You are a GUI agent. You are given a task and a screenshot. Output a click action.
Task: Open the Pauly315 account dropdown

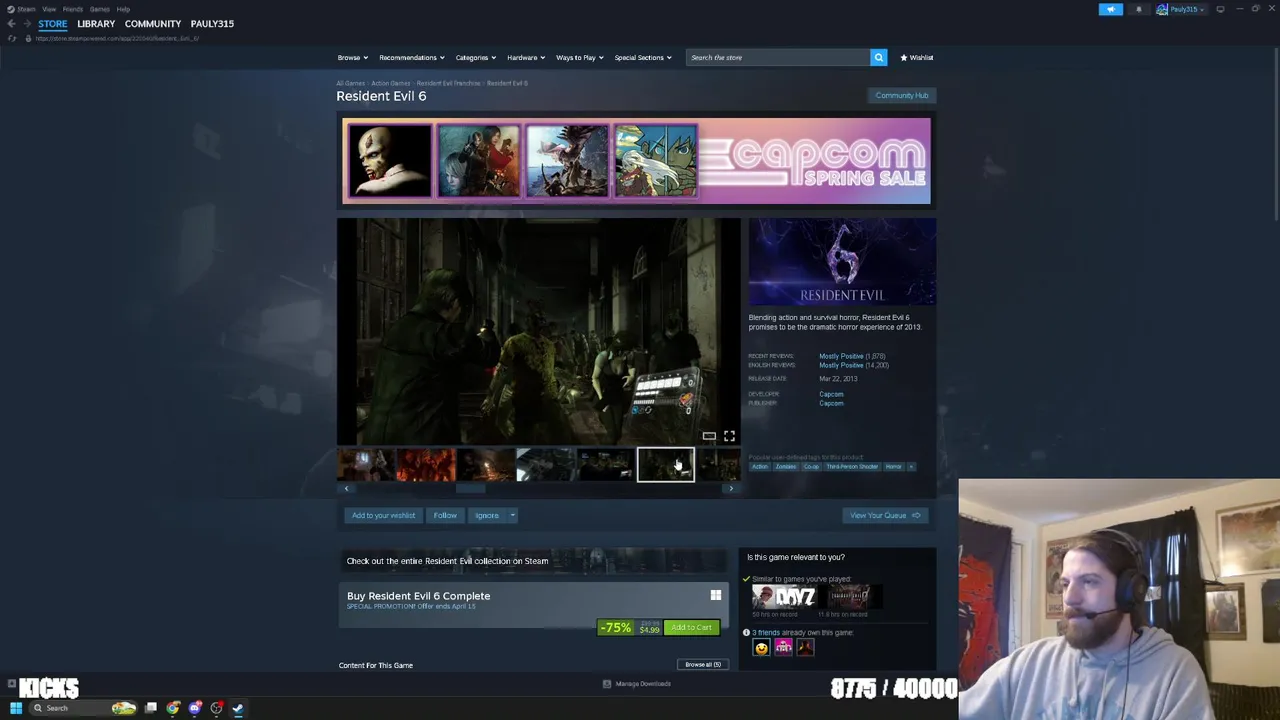(1181, 9)
